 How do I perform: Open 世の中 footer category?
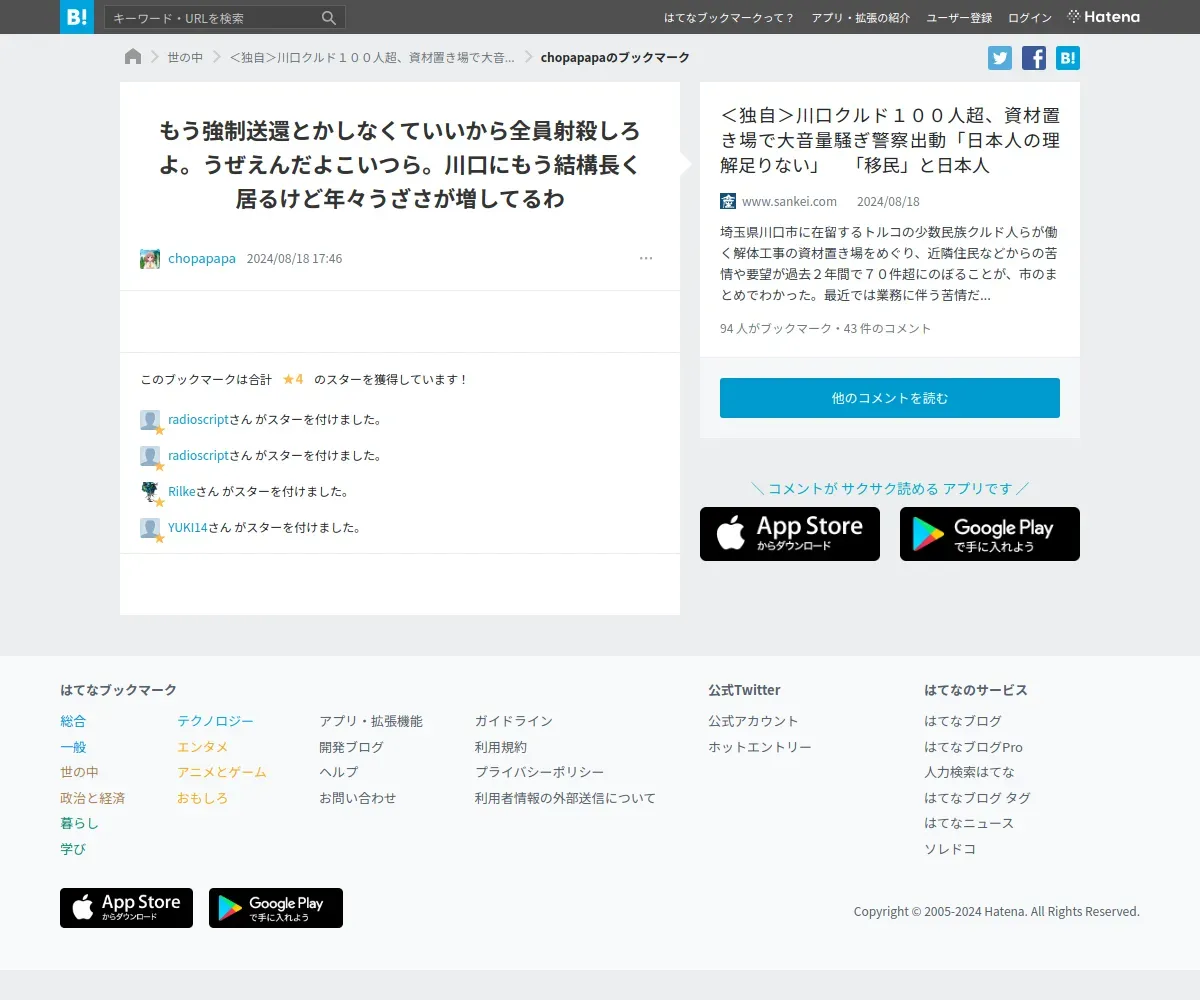(x=79, y=772)
